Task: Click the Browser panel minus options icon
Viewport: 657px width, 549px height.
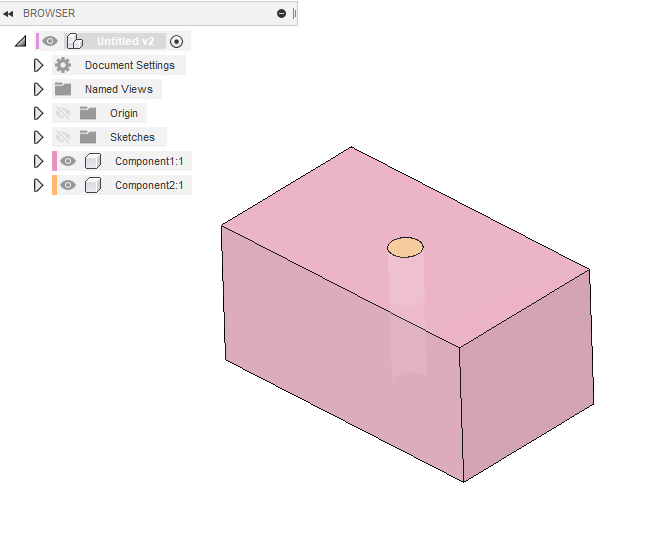Action: (281, 14)
